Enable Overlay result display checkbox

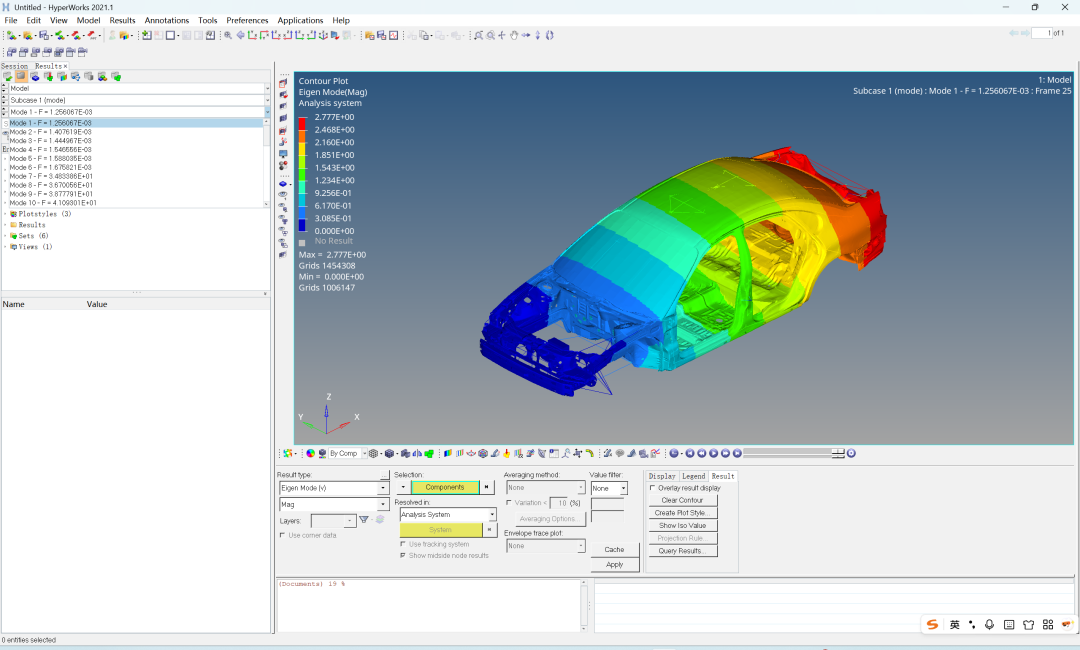pos(653,488)
